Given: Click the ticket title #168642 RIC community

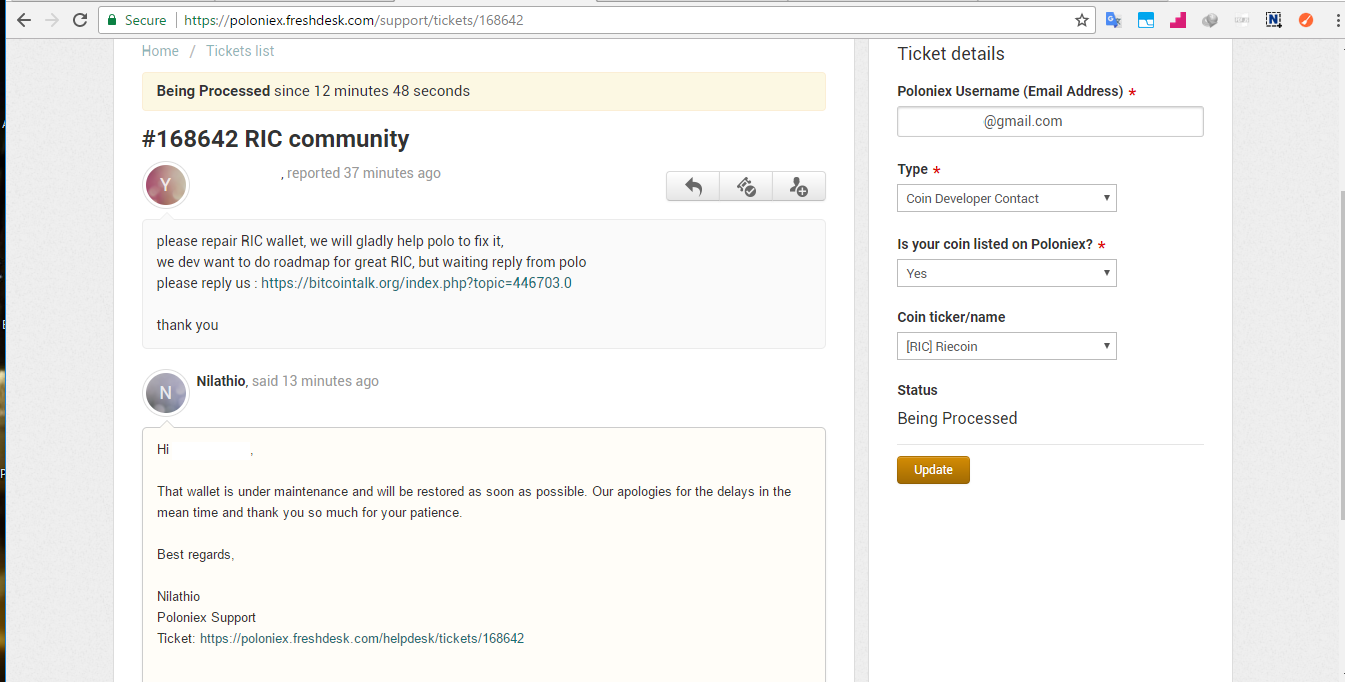Looking at the screenshot, I should [x=276, y=139].
